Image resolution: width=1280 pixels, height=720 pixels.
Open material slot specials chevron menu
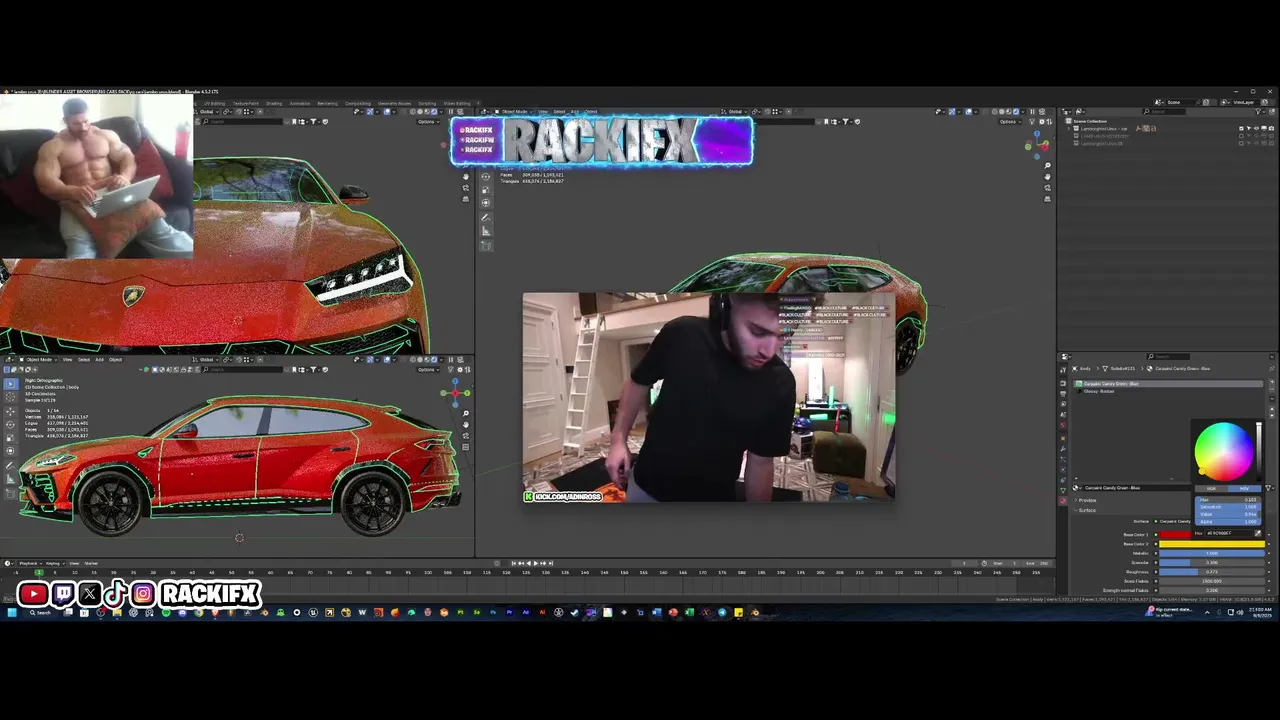coord(1272,399)
